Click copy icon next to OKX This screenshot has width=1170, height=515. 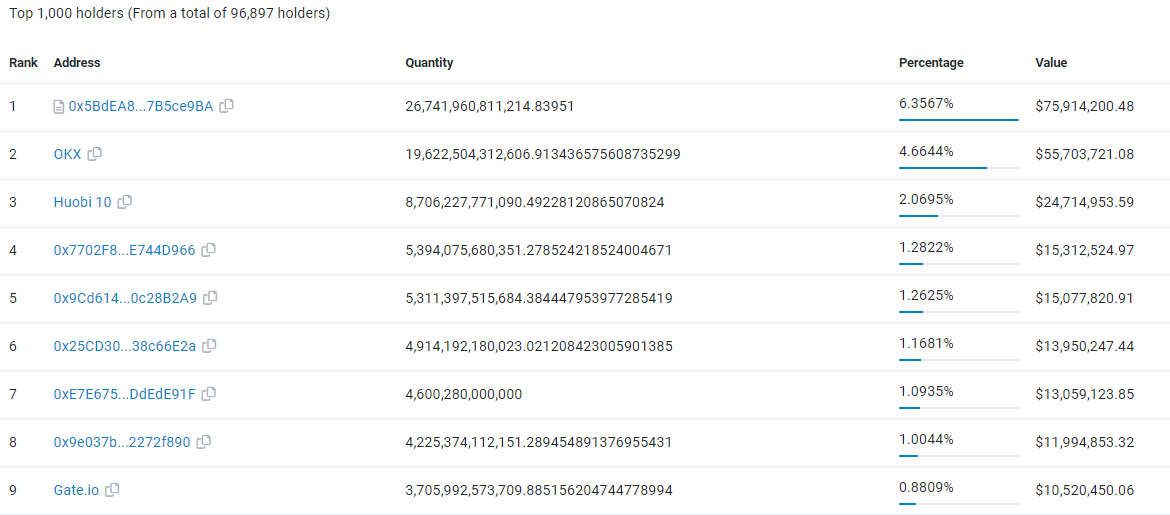95,154
